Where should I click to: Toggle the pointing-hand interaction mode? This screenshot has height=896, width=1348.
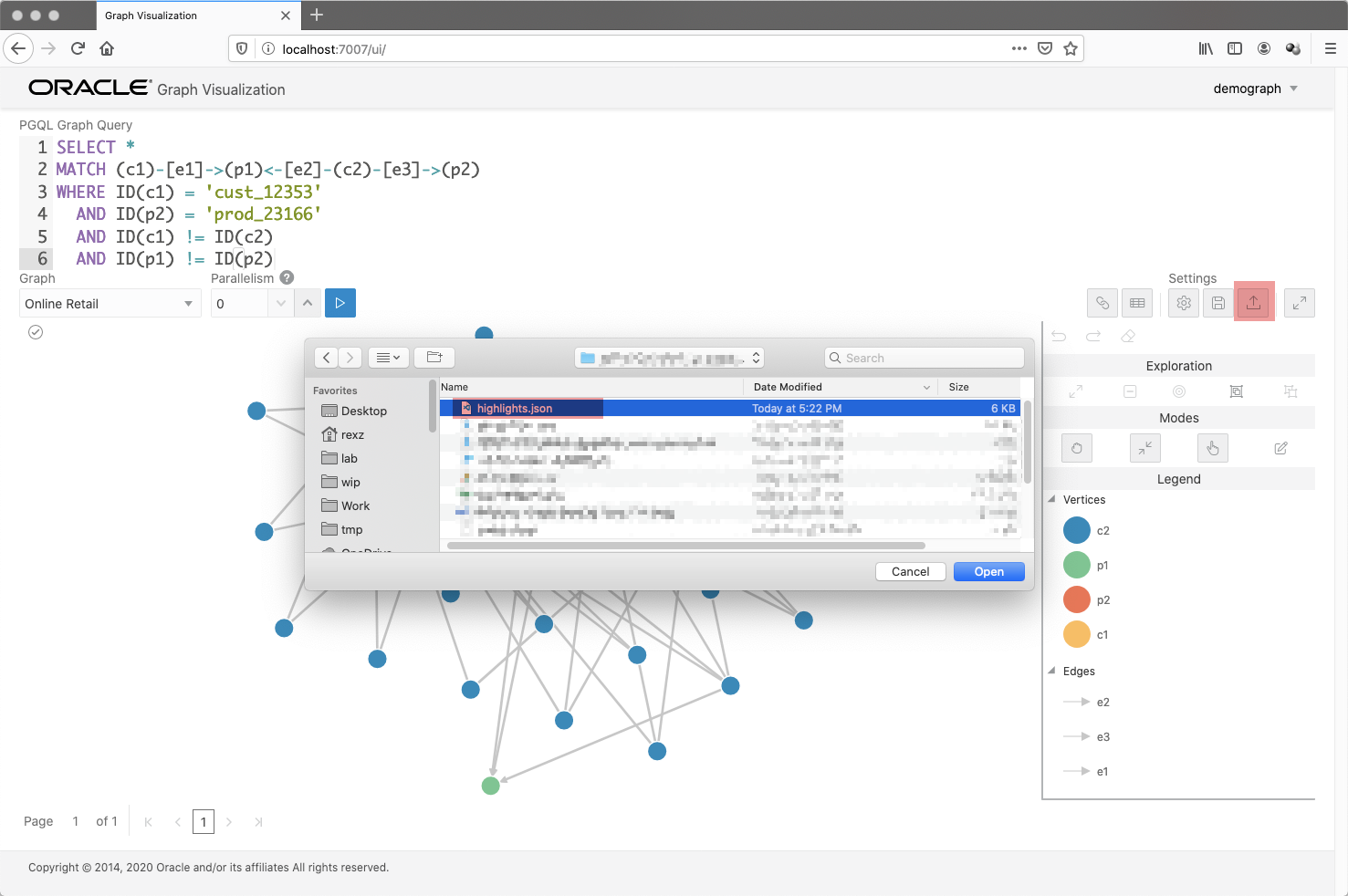[1213, 448]
